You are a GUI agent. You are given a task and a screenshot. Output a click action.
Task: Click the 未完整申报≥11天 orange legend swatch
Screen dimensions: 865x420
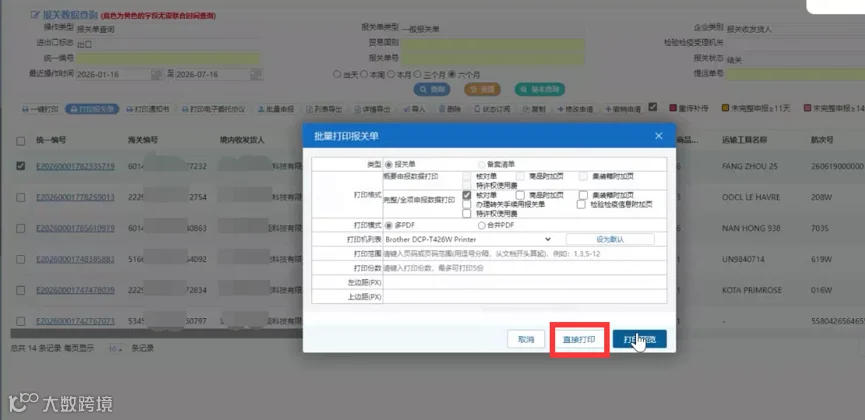[725, 108]
